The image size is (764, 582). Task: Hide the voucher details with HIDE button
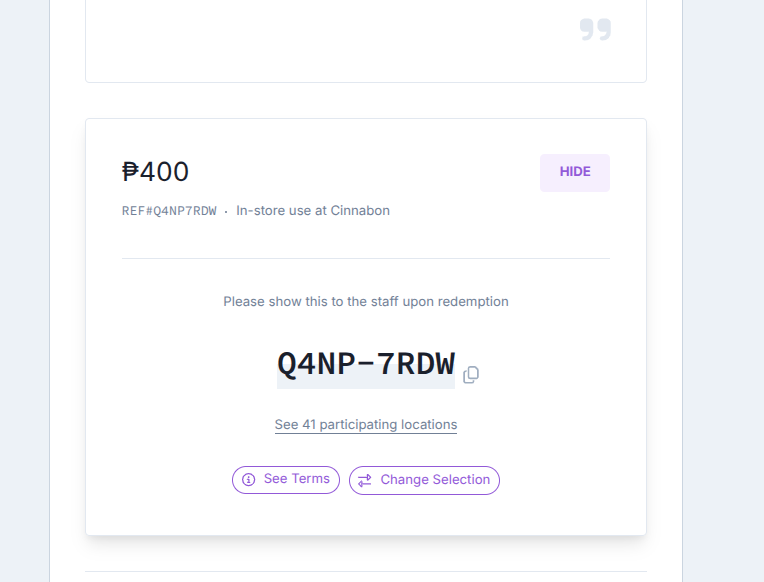[x=575, y=173]
